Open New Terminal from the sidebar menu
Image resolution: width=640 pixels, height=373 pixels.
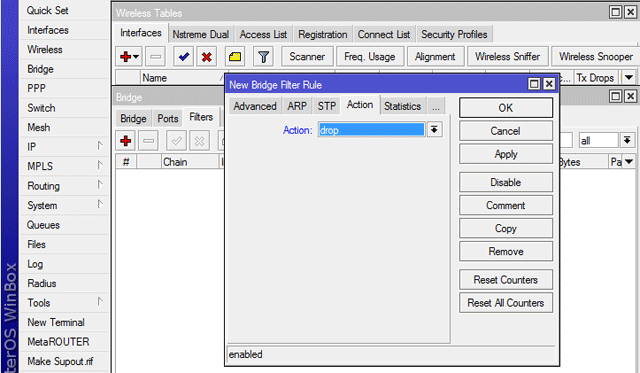pyautogui.click(x=56, y=322)
